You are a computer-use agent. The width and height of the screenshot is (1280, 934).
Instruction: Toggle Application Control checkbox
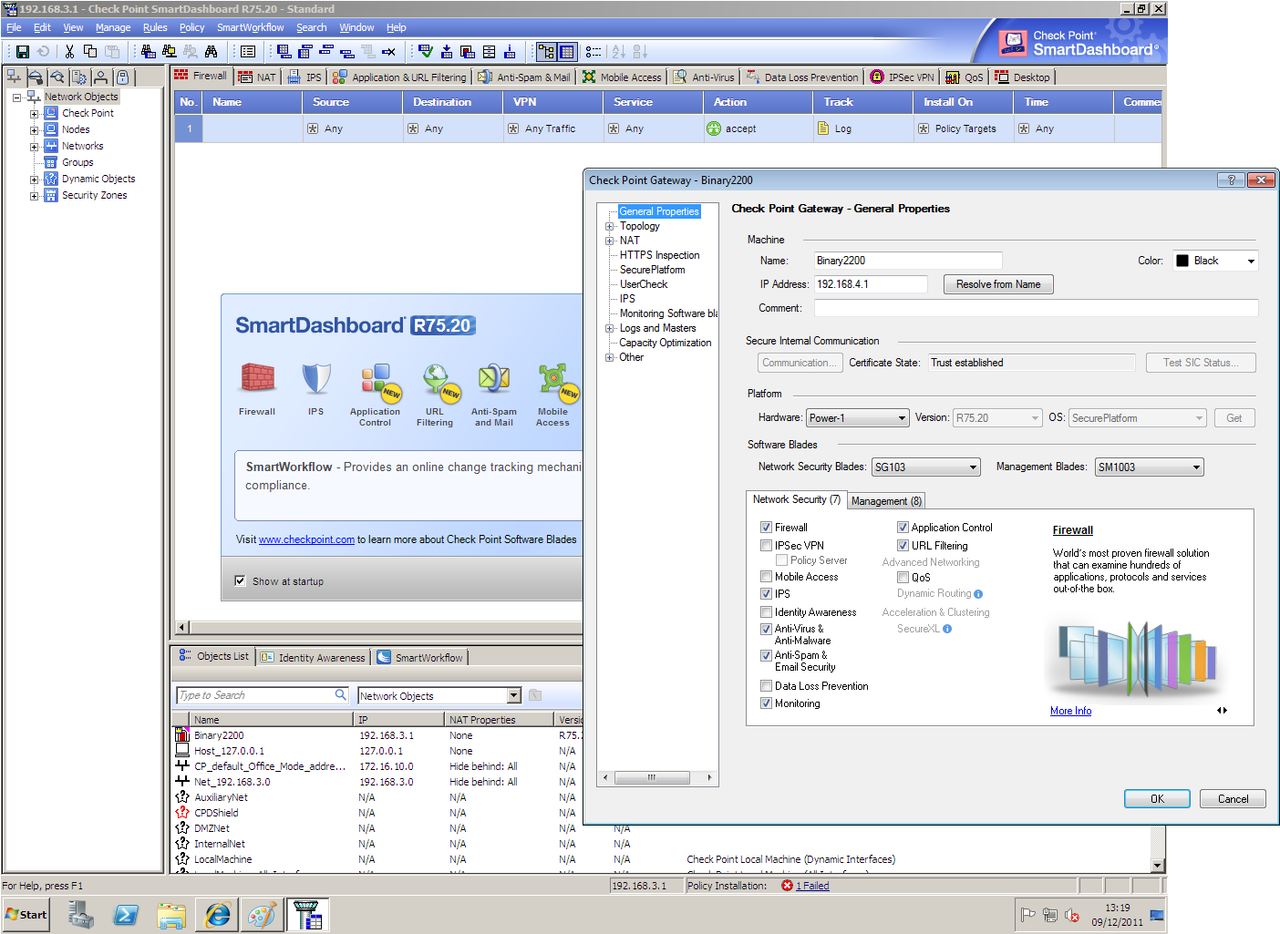(903, 527)
